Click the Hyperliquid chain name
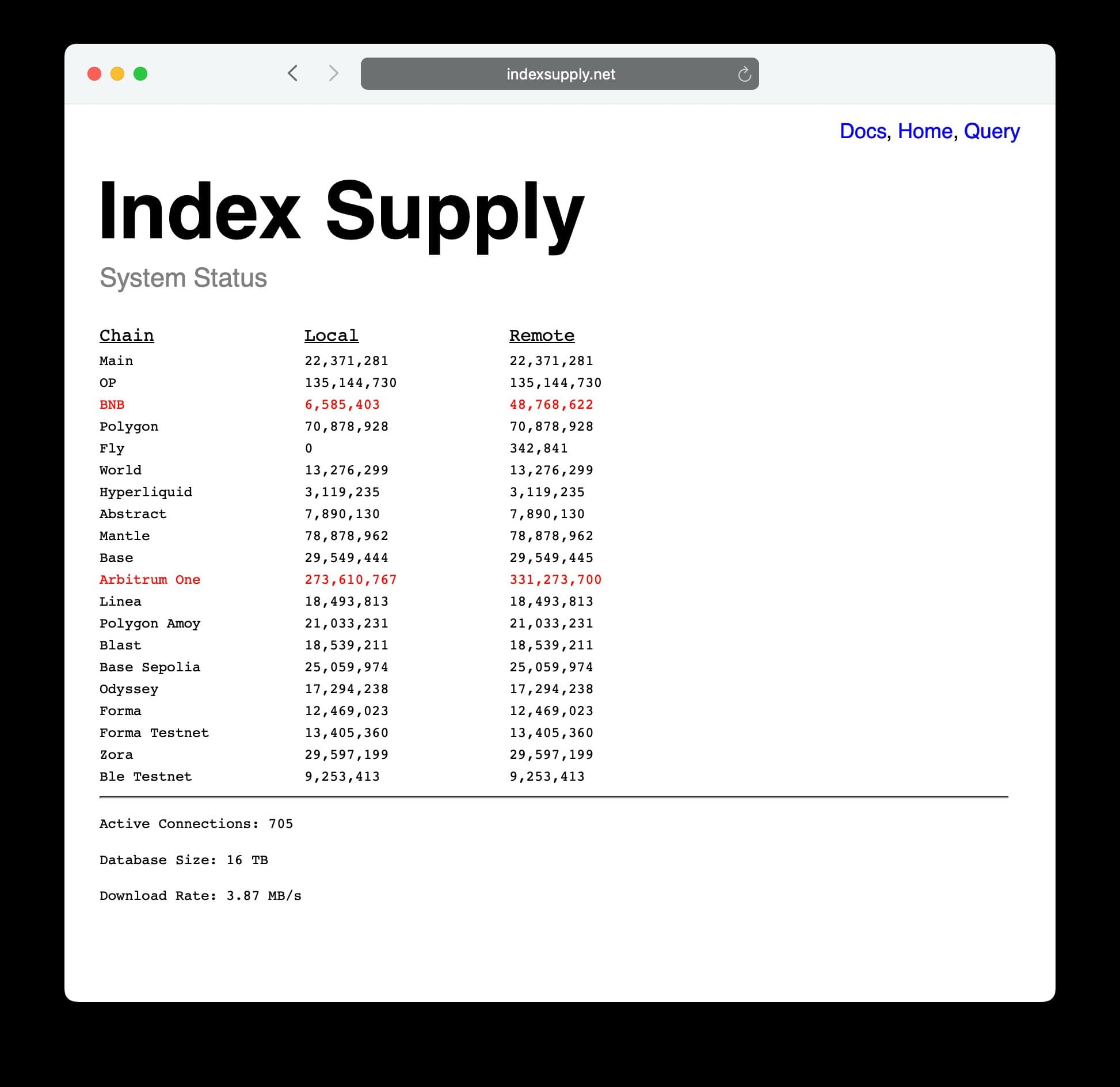This screenshot has height=1087, width=1120. (x=146, y=492)
